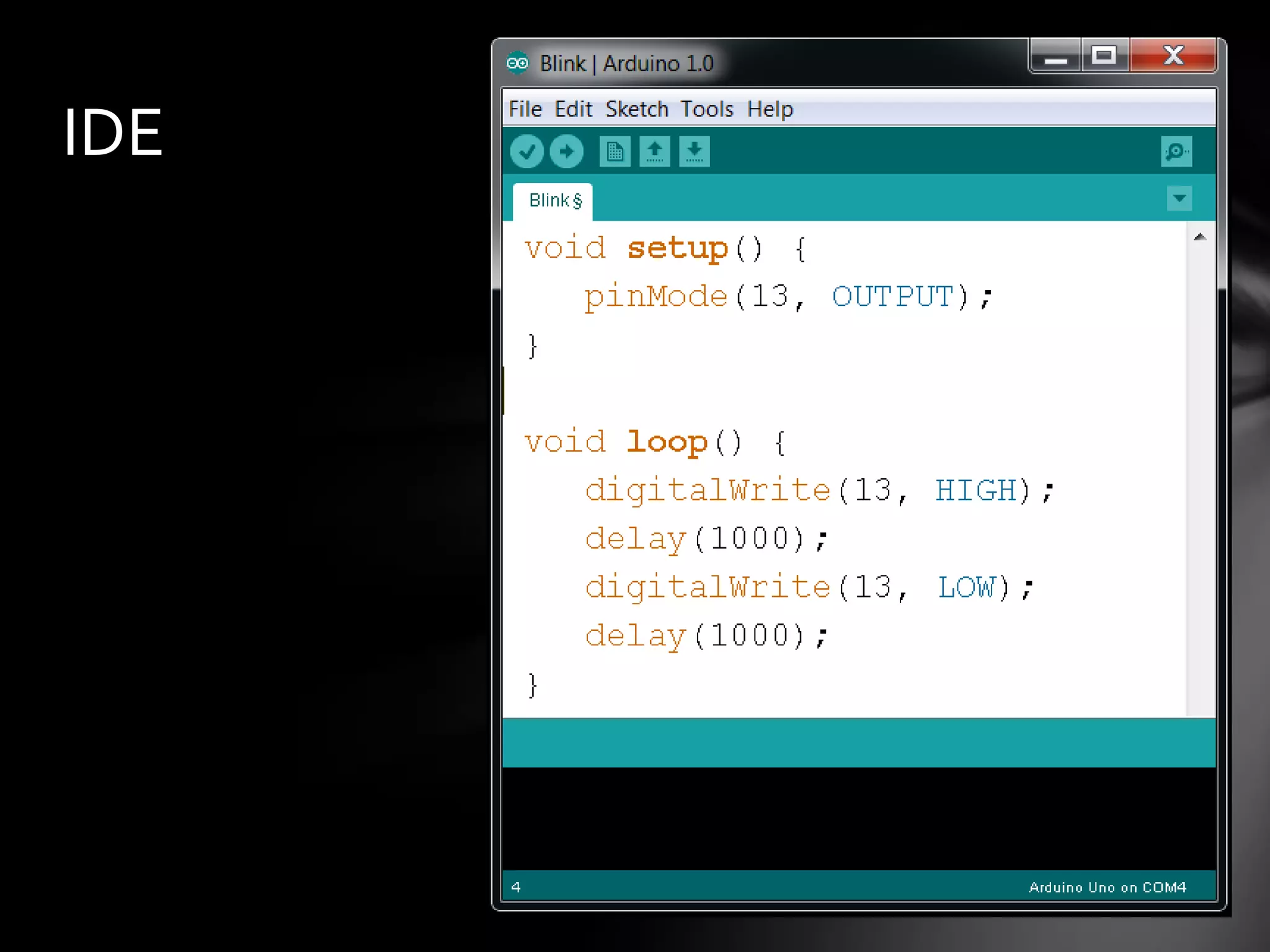Select the Blink sketch tab
This screenshot has height=952, width=1270.
[x=554, y=201]
